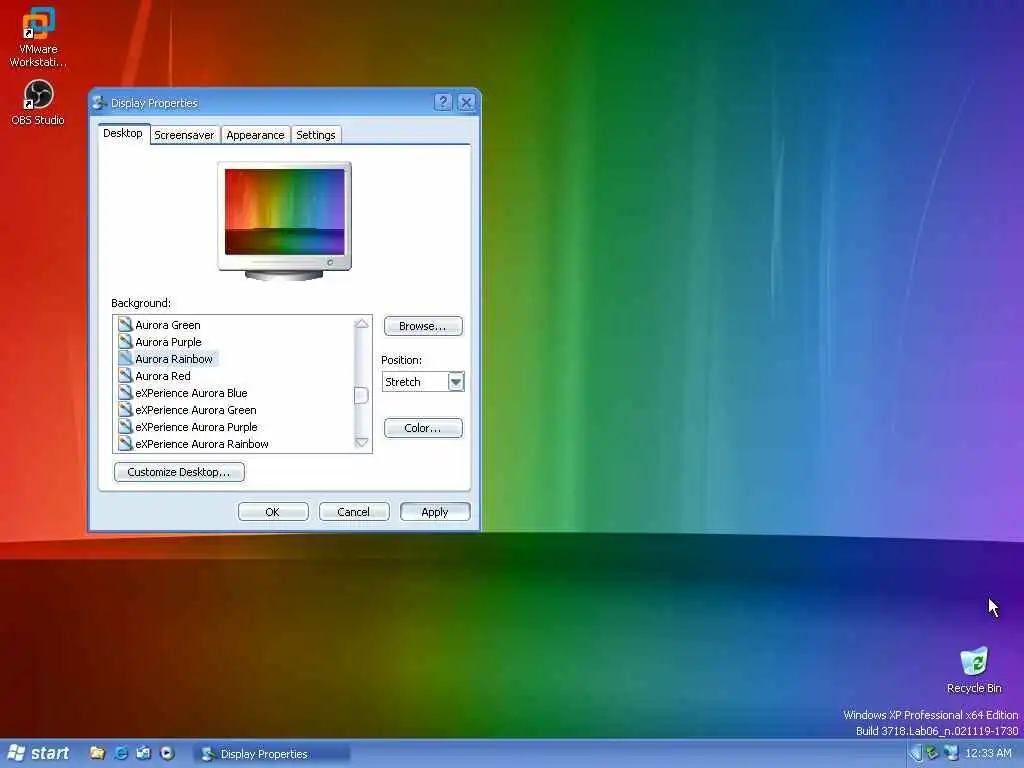This screenshot has width=1024, height=768.
Task: Click Customize Desktop... button
Action: (179, 472)
